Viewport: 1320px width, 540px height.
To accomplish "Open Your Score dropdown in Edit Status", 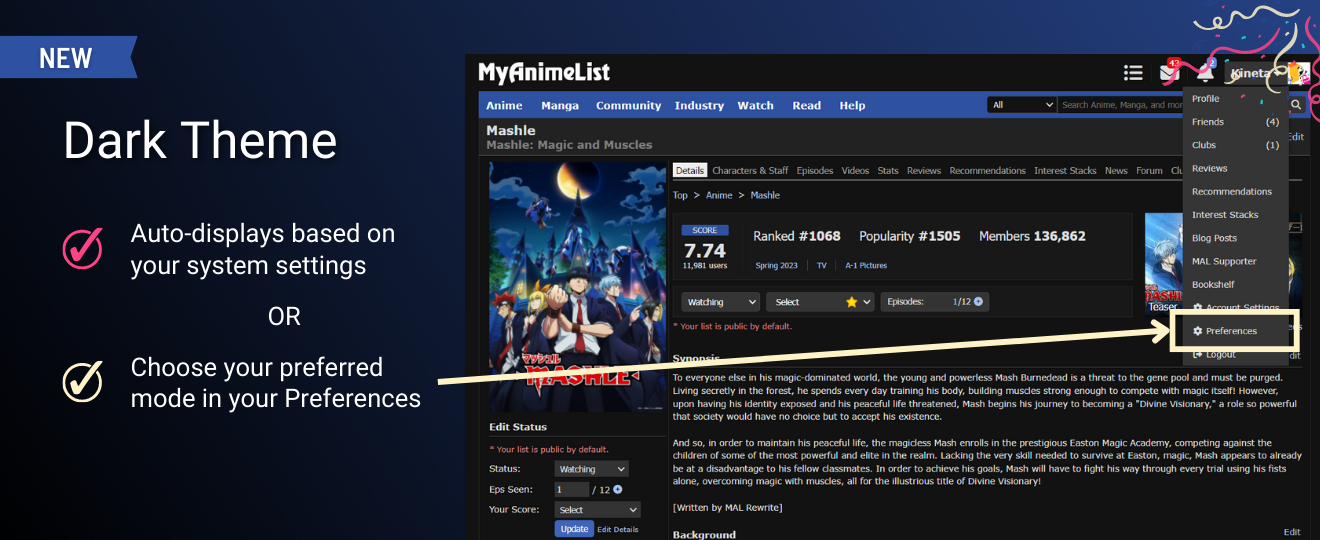I will coord(597,510).
